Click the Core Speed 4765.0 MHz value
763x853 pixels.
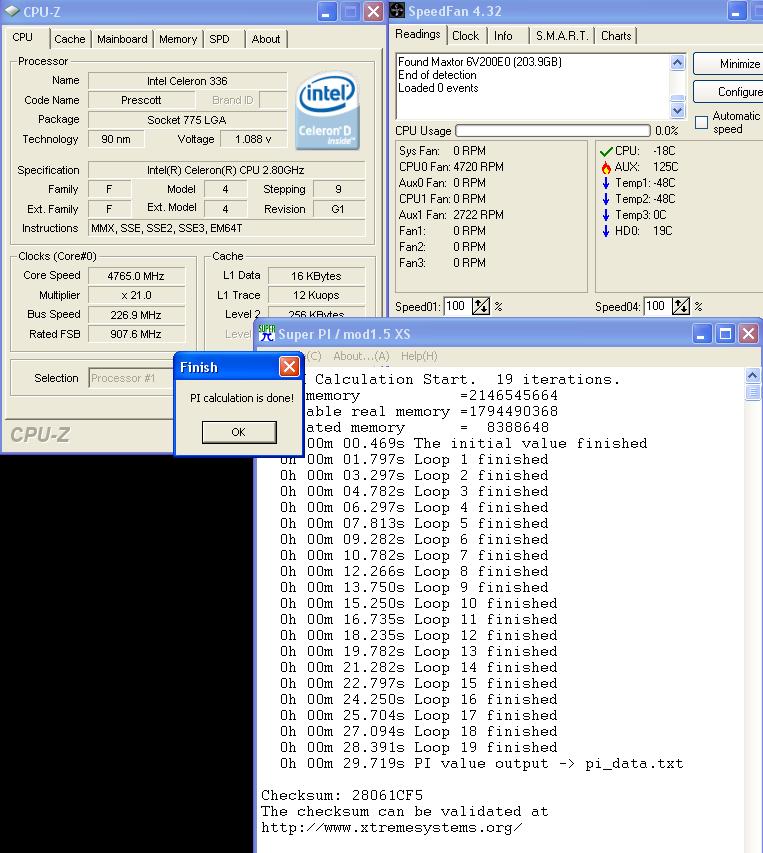click(136, 276)
